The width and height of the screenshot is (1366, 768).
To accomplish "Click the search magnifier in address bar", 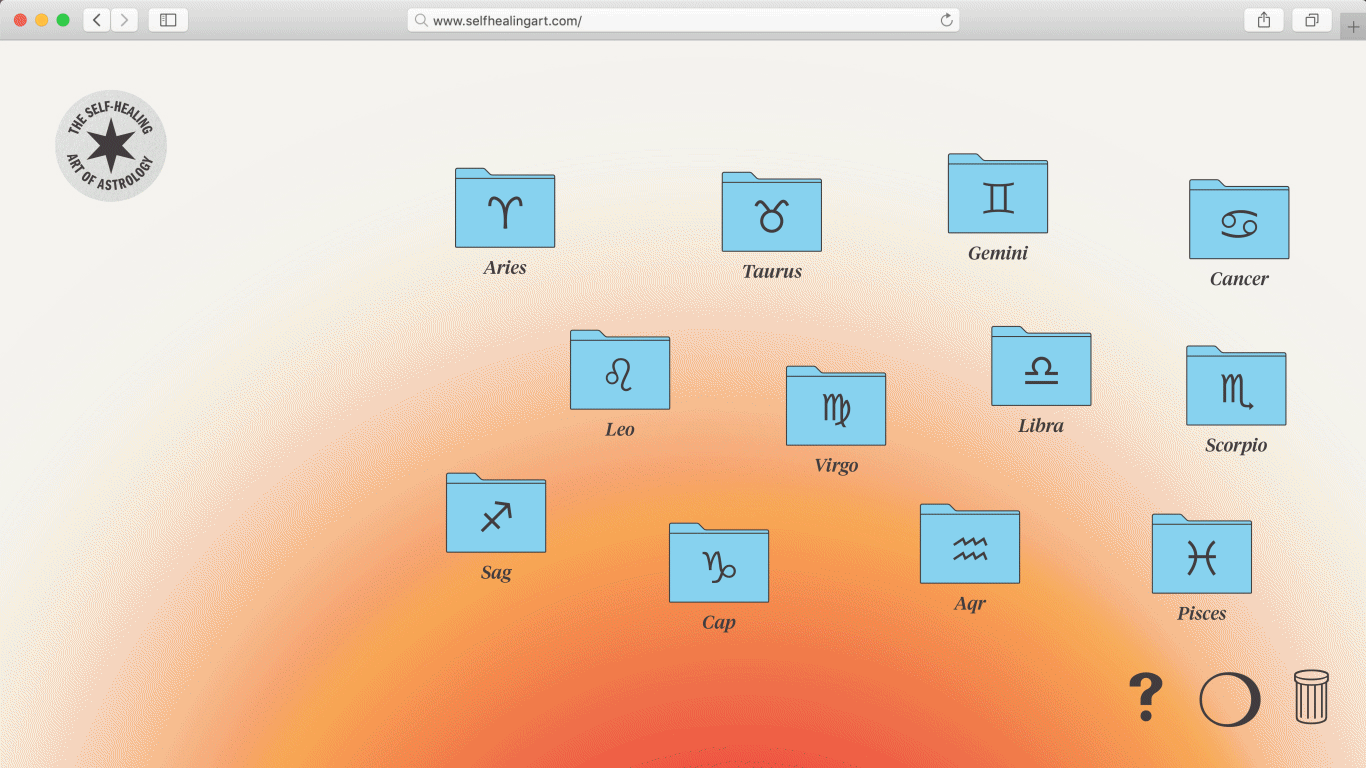I will (421, 20).
